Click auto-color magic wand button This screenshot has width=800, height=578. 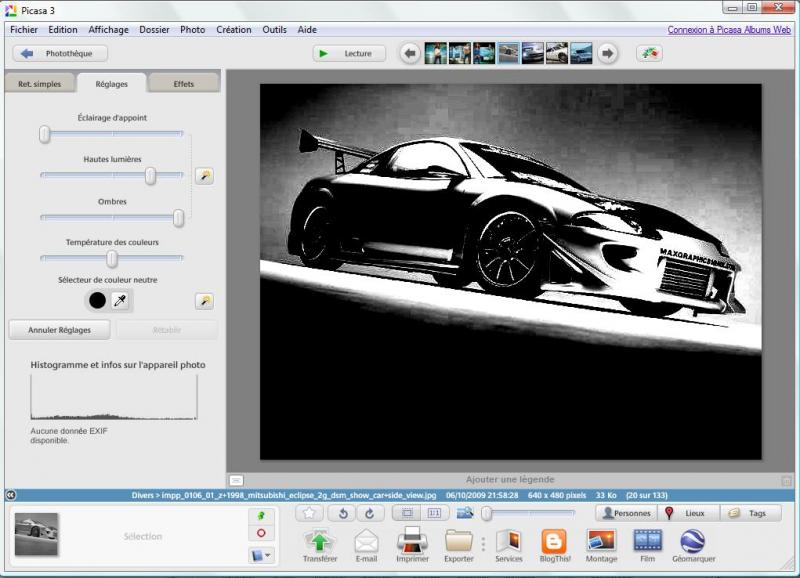tap(205, 301)
